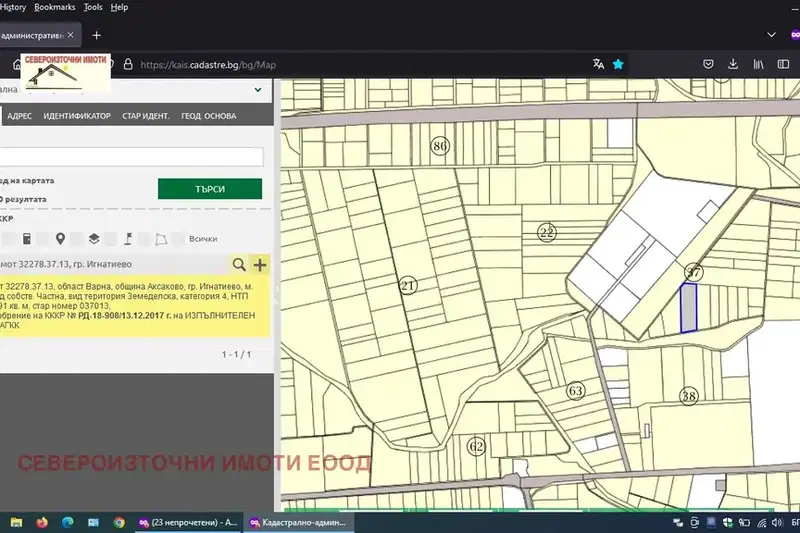Switch to the АДРЕС tab
Viewport: 800px width, 533px height.
[x=19, y=116]
